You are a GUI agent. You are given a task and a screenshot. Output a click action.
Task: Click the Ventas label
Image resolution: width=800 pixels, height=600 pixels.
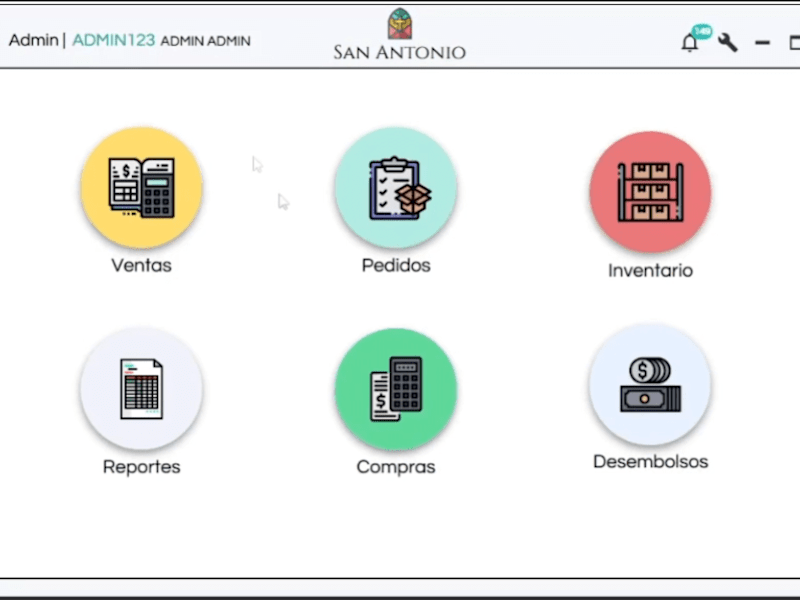coord(141,265)
